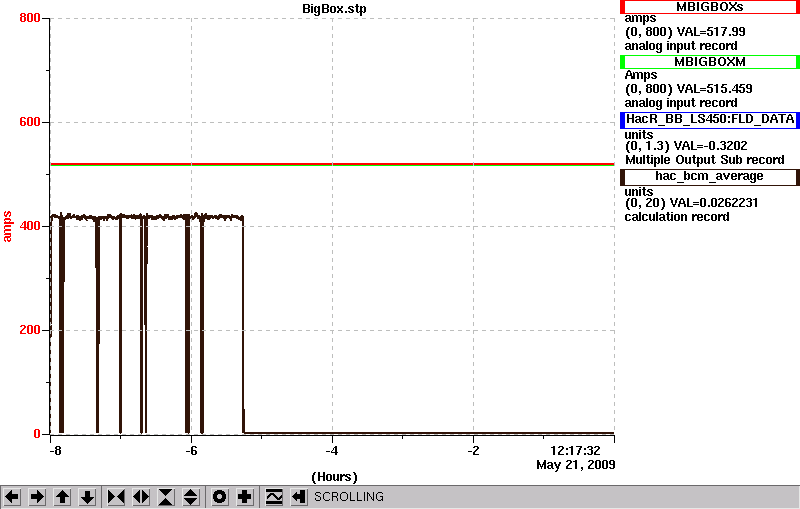Zoom out horizontally with outward-pointing triangles icon
This screenshot has width=800, height=509.
pos(141,497)
